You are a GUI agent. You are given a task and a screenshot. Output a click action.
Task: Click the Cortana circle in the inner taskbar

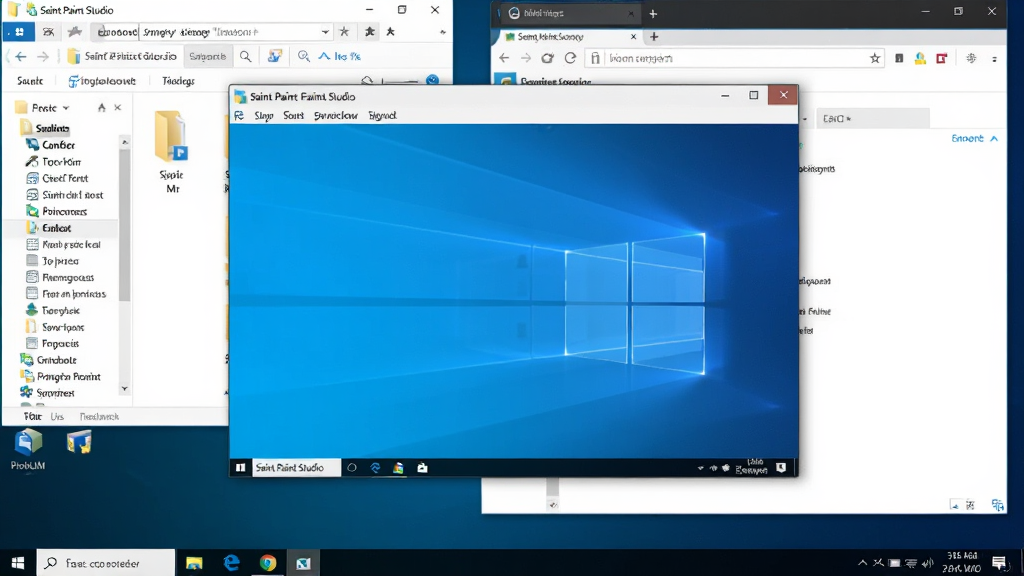coord(352,468)
